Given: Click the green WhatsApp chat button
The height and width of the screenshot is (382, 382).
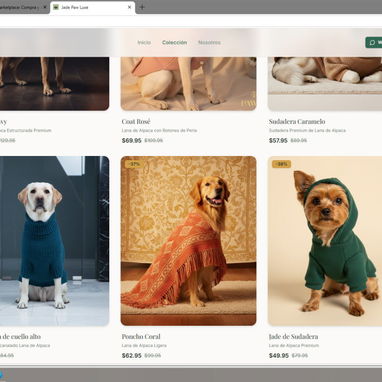Looking at the screenshot, I should [374, 42].
